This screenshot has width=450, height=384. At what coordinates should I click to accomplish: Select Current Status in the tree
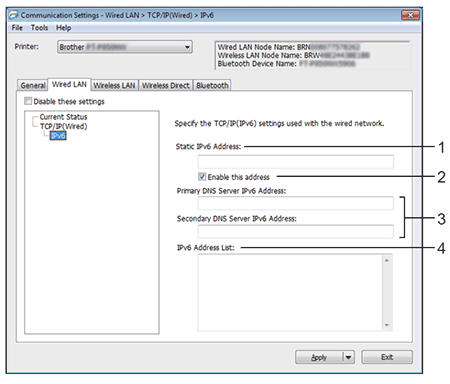coord(63,117)
